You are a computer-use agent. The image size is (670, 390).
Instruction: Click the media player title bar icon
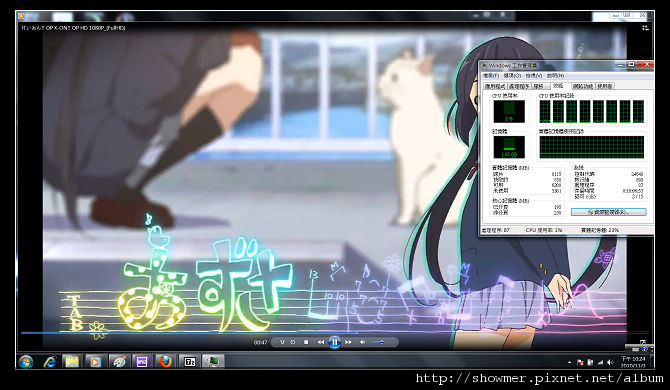tap(21, 16)
